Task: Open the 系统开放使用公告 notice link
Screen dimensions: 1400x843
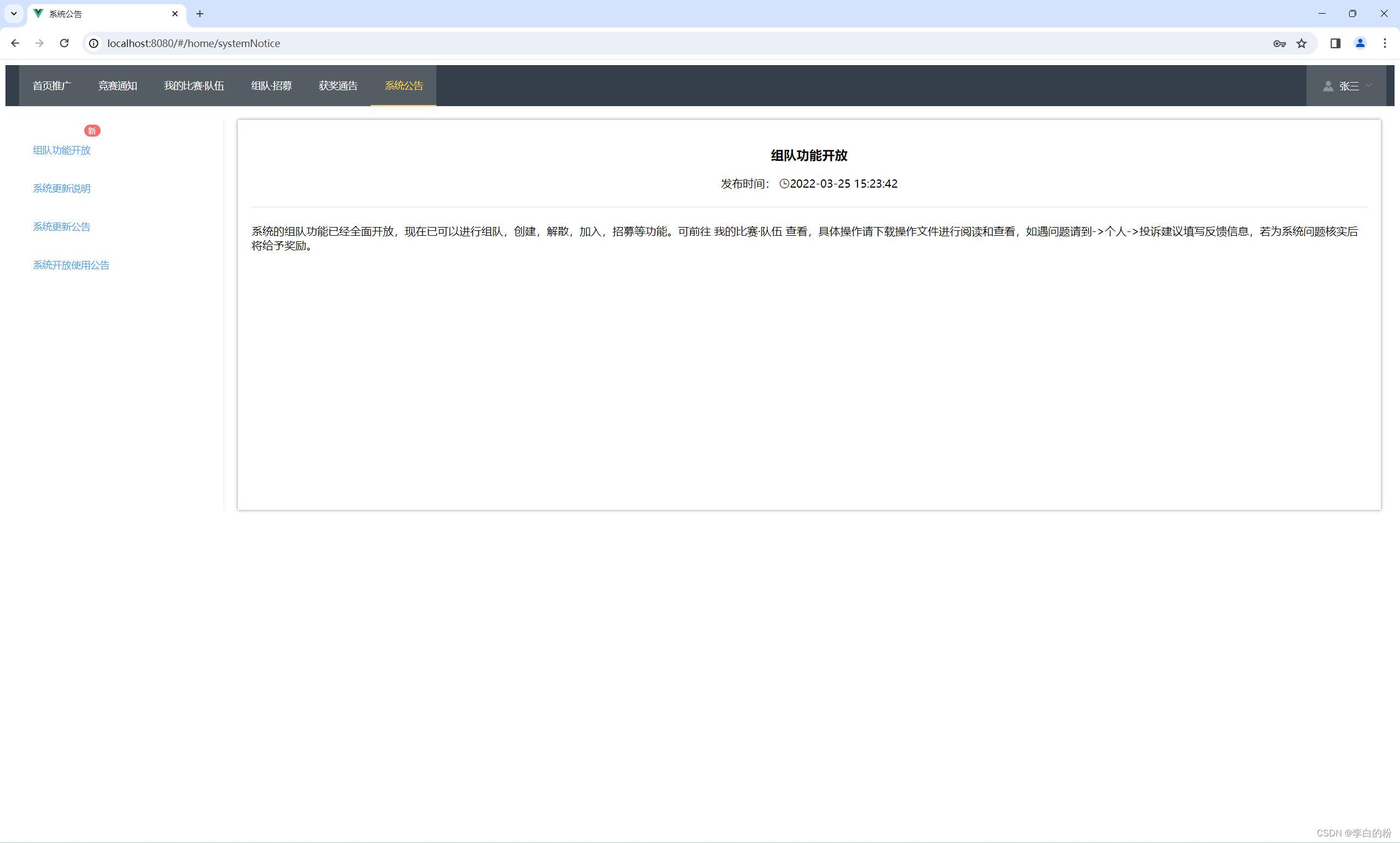Action: pos(71,265)
